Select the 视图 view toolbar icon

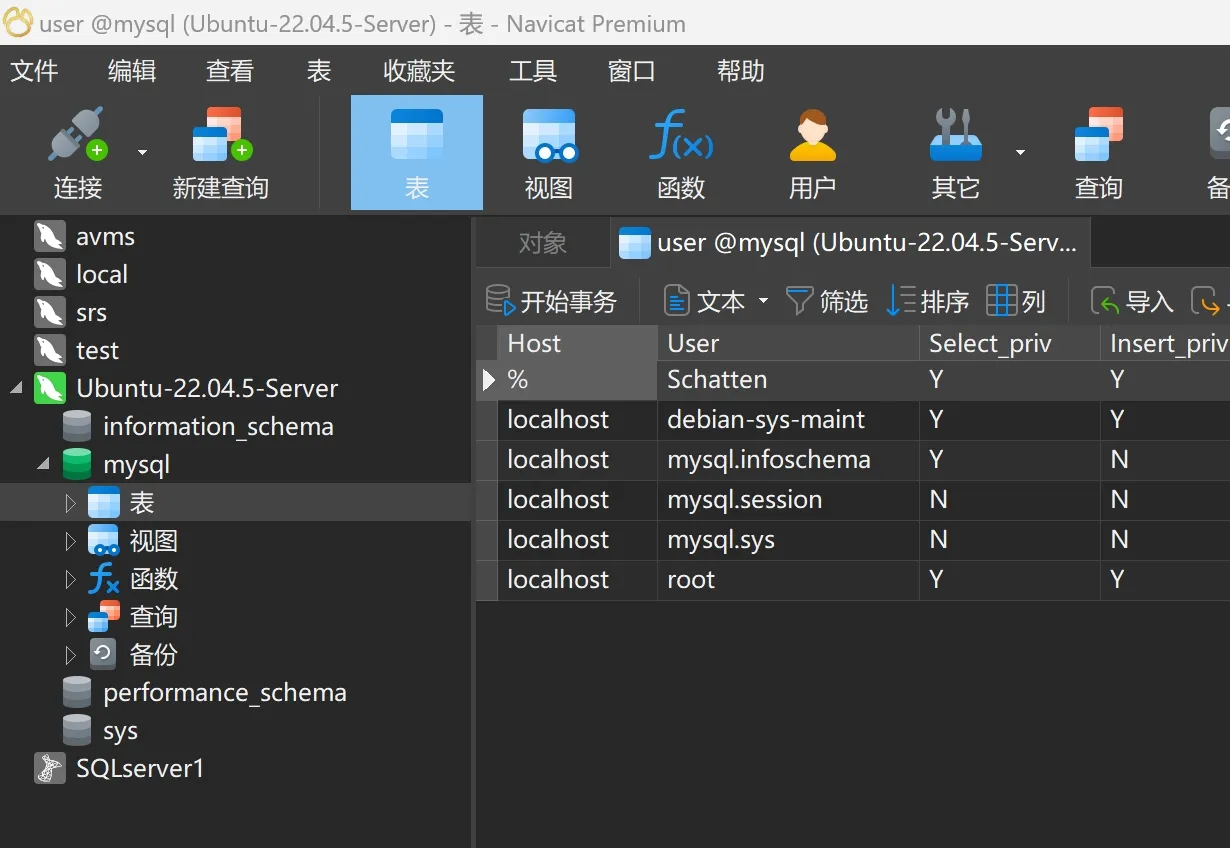[x=549, y=137]
